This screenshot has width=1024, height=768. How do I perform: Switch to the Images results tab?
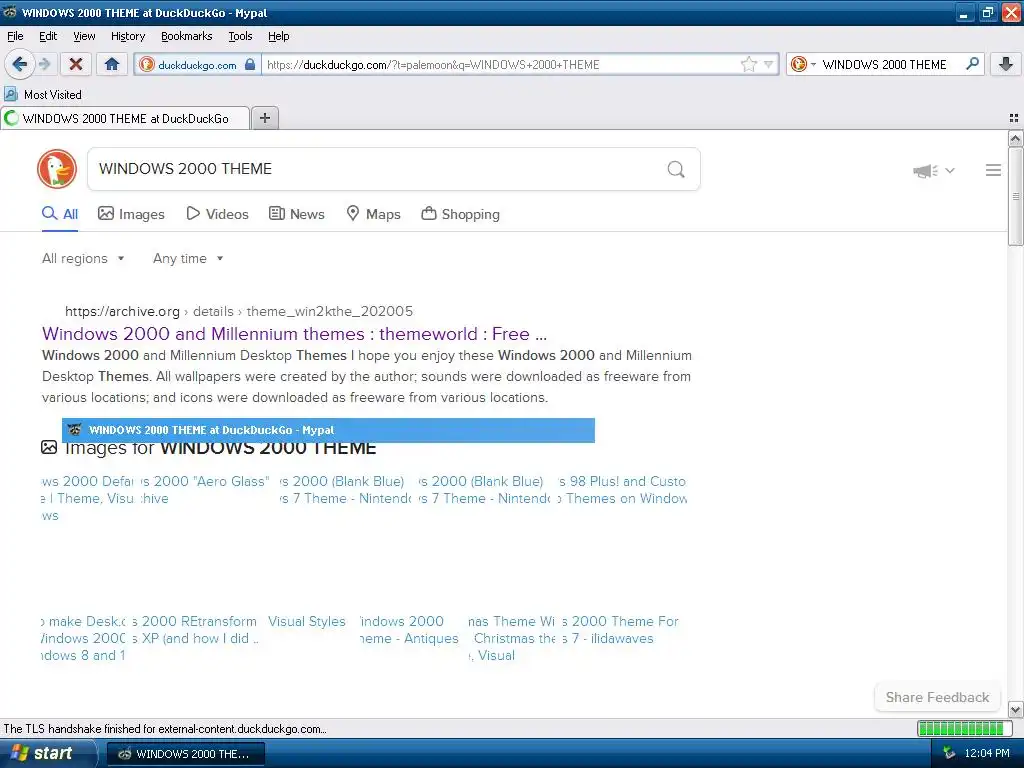pos(131,214)
